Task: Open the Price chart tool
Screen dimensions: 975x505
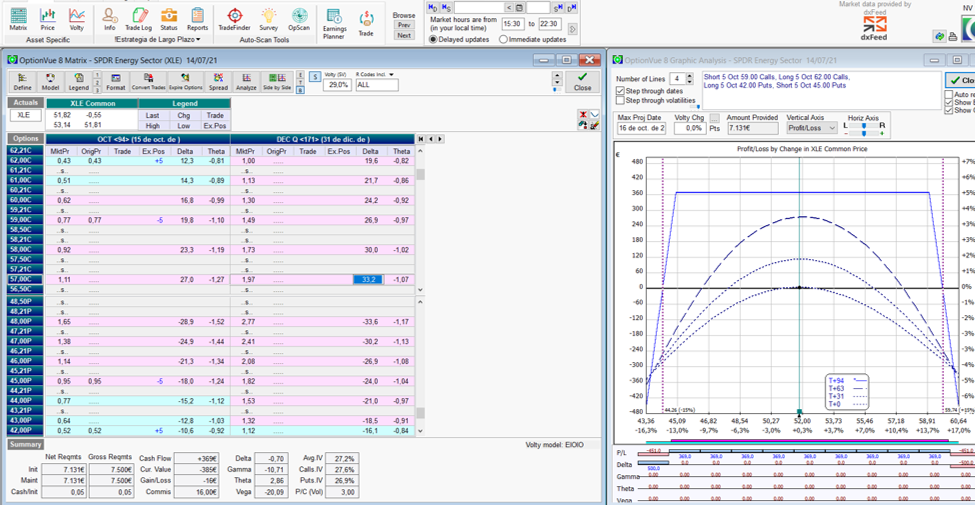Action: [48, 19]
